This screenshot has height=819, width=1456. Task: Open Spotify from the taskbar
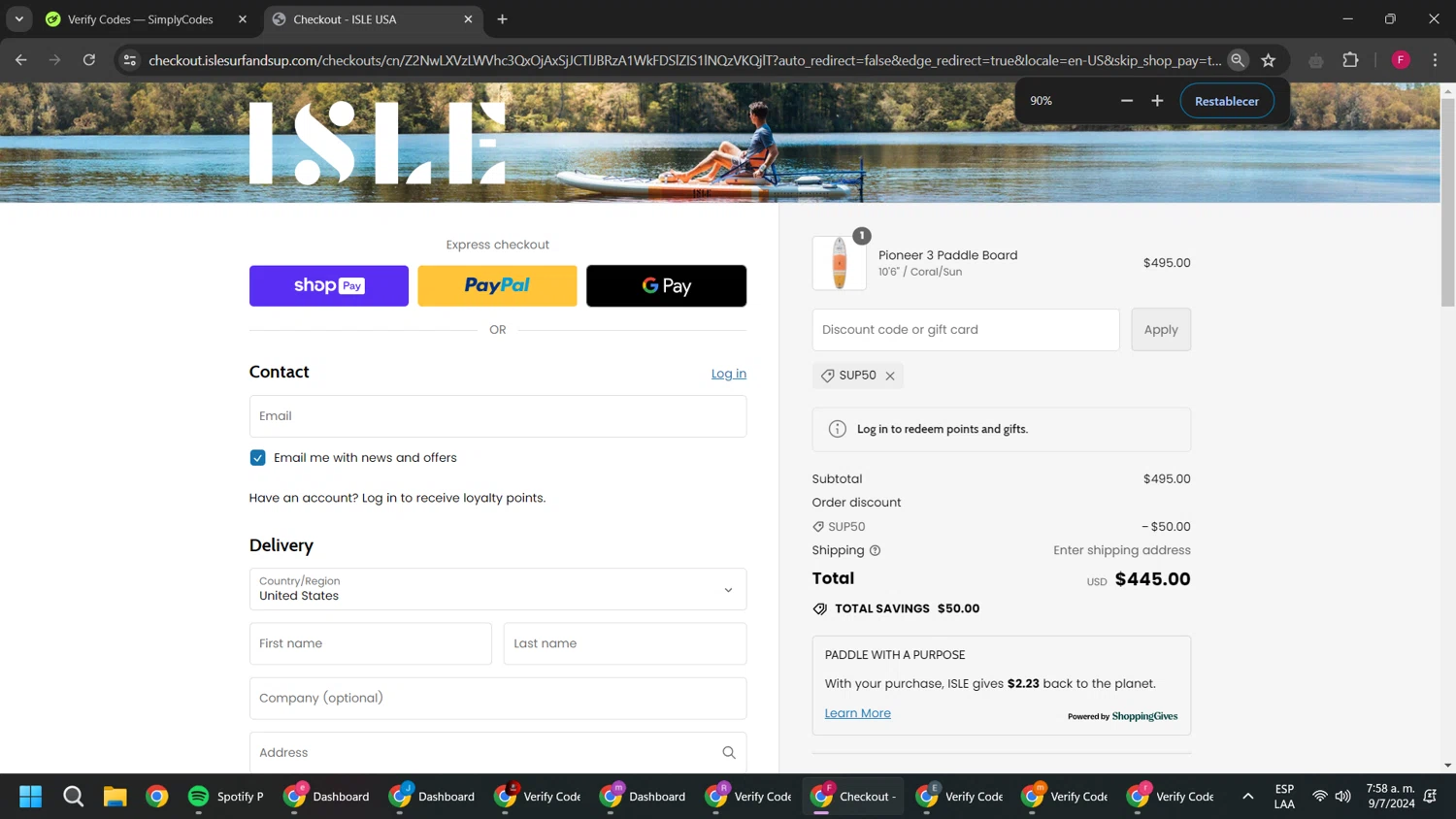pos(226,797)
